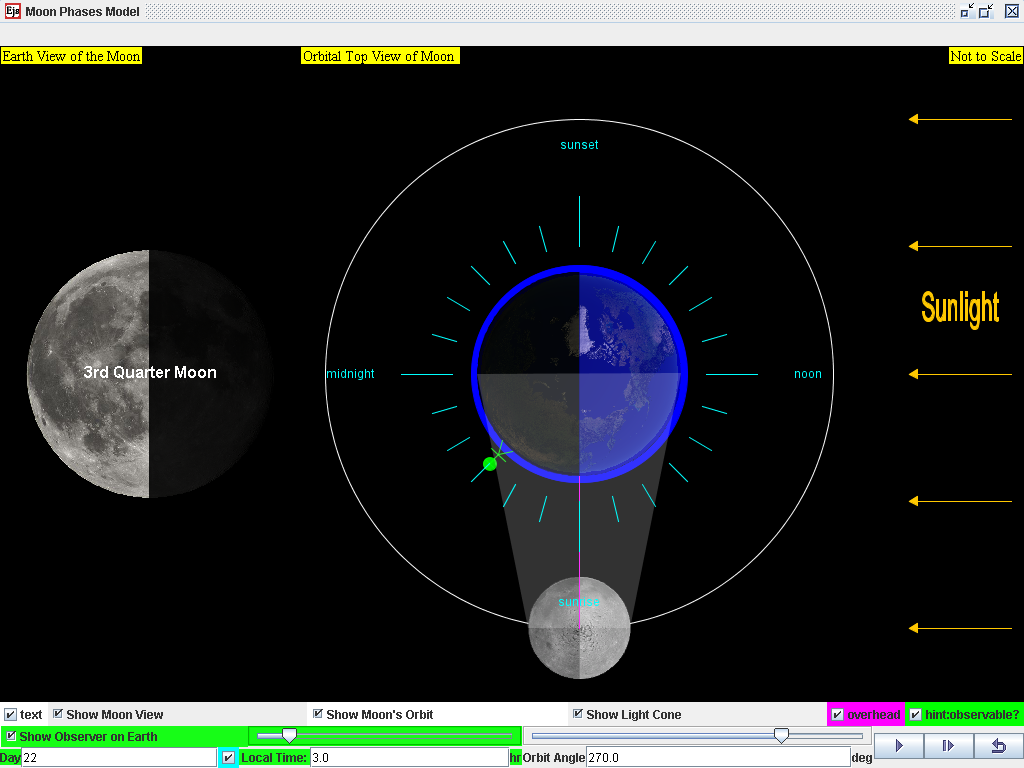Disable Show Moon's Orbit
Screen dimensions: 1024x768
click(319, 714)
